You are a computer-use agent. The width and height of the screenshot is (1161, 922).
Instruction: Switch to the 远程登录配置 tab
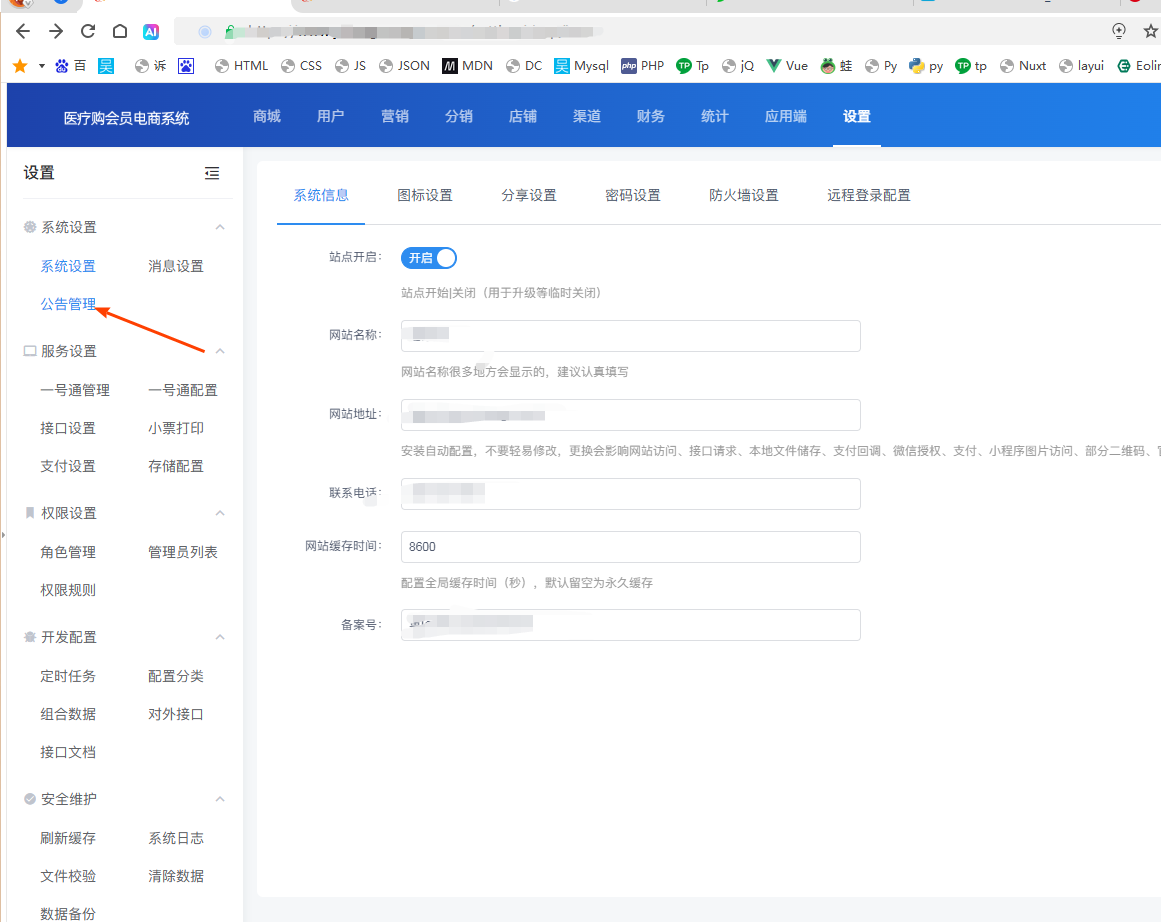pyautogui.click(x=869, y=196)
